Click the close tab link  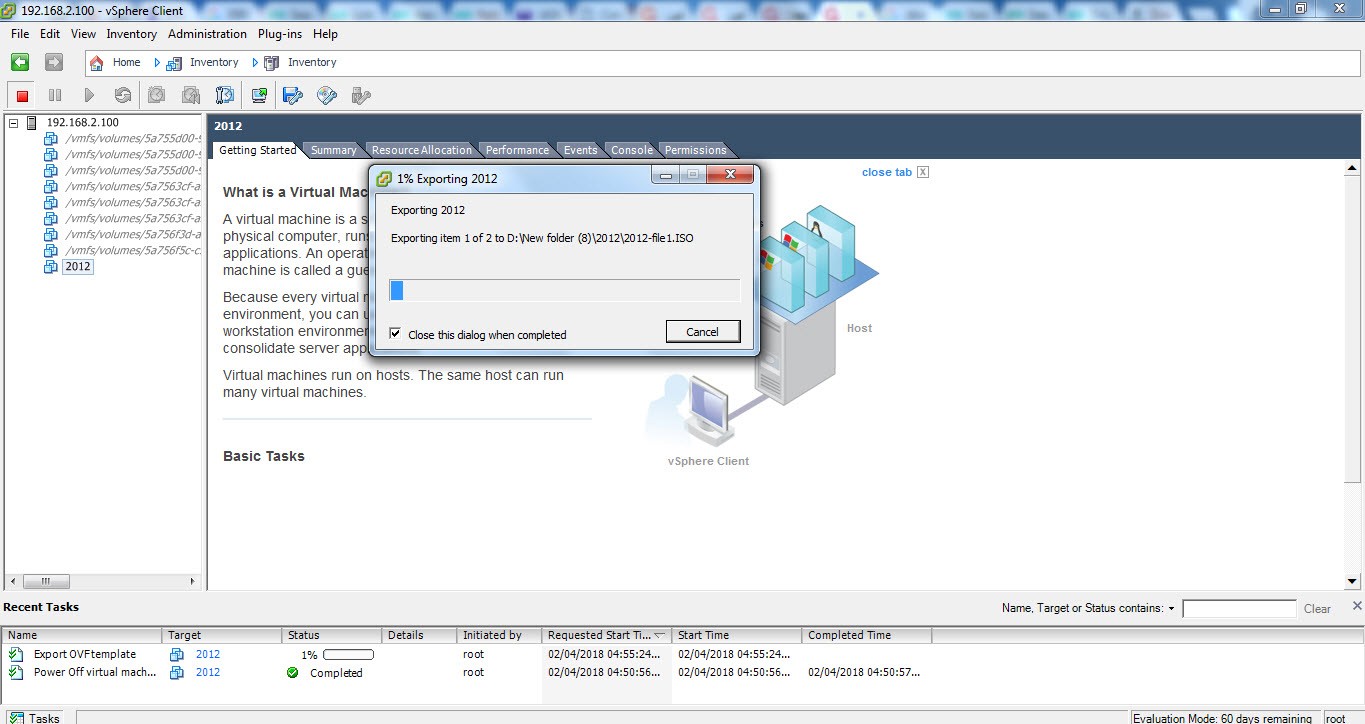pos(886,172)
